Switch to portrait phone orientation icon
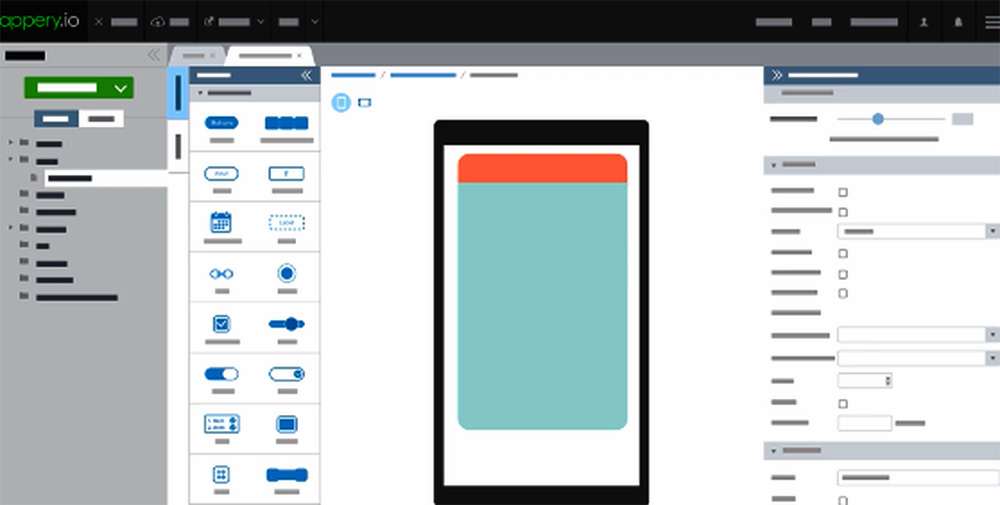This screenshot has height=505, width=1000. 341,102
